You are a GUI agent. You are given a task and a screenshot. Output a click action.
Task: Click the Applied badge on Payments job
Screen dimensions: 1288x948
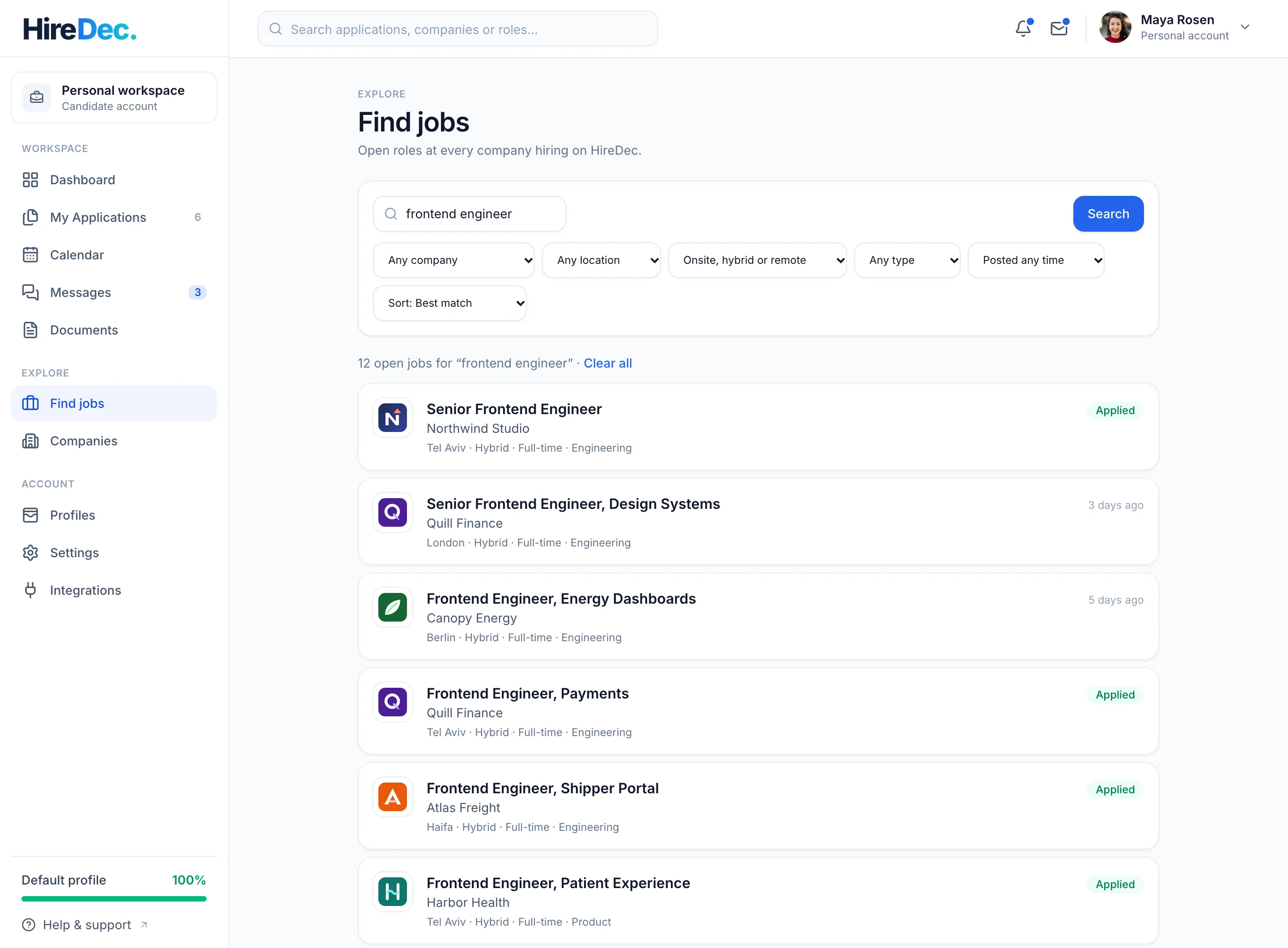(x=1114, y=694)
